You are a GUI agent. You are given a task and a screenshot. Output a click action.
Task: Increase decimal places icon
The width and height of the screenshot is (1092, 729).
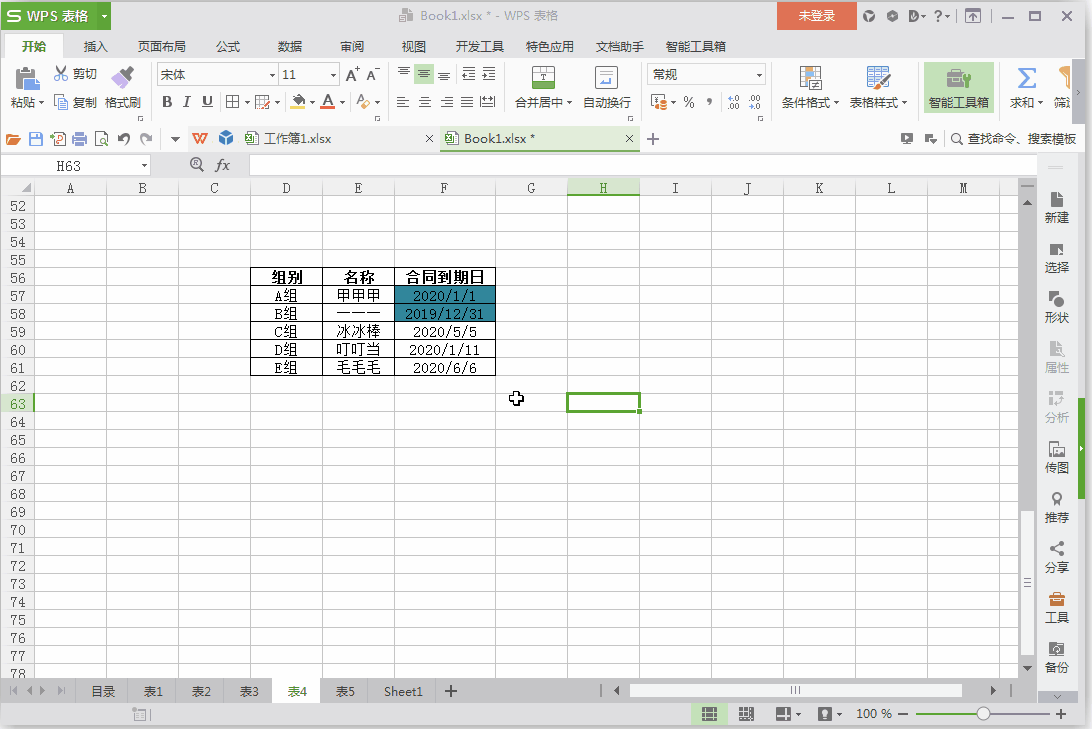733,102
